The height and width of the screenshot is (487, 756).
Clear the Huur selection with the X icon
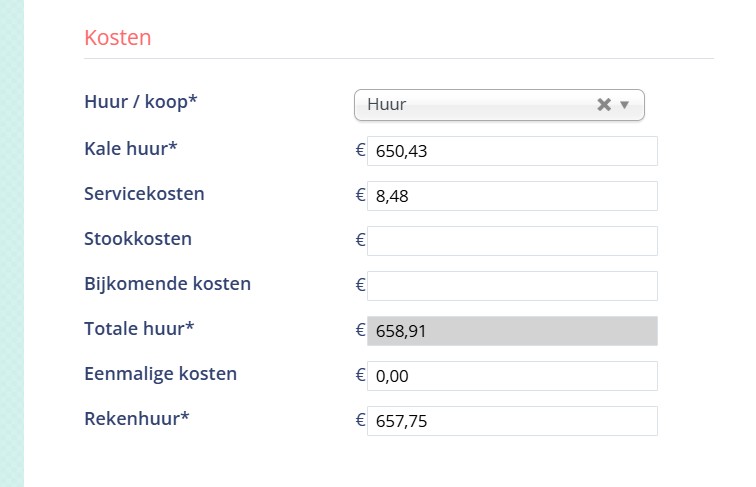pyautogui.click(x=604, y=104)
